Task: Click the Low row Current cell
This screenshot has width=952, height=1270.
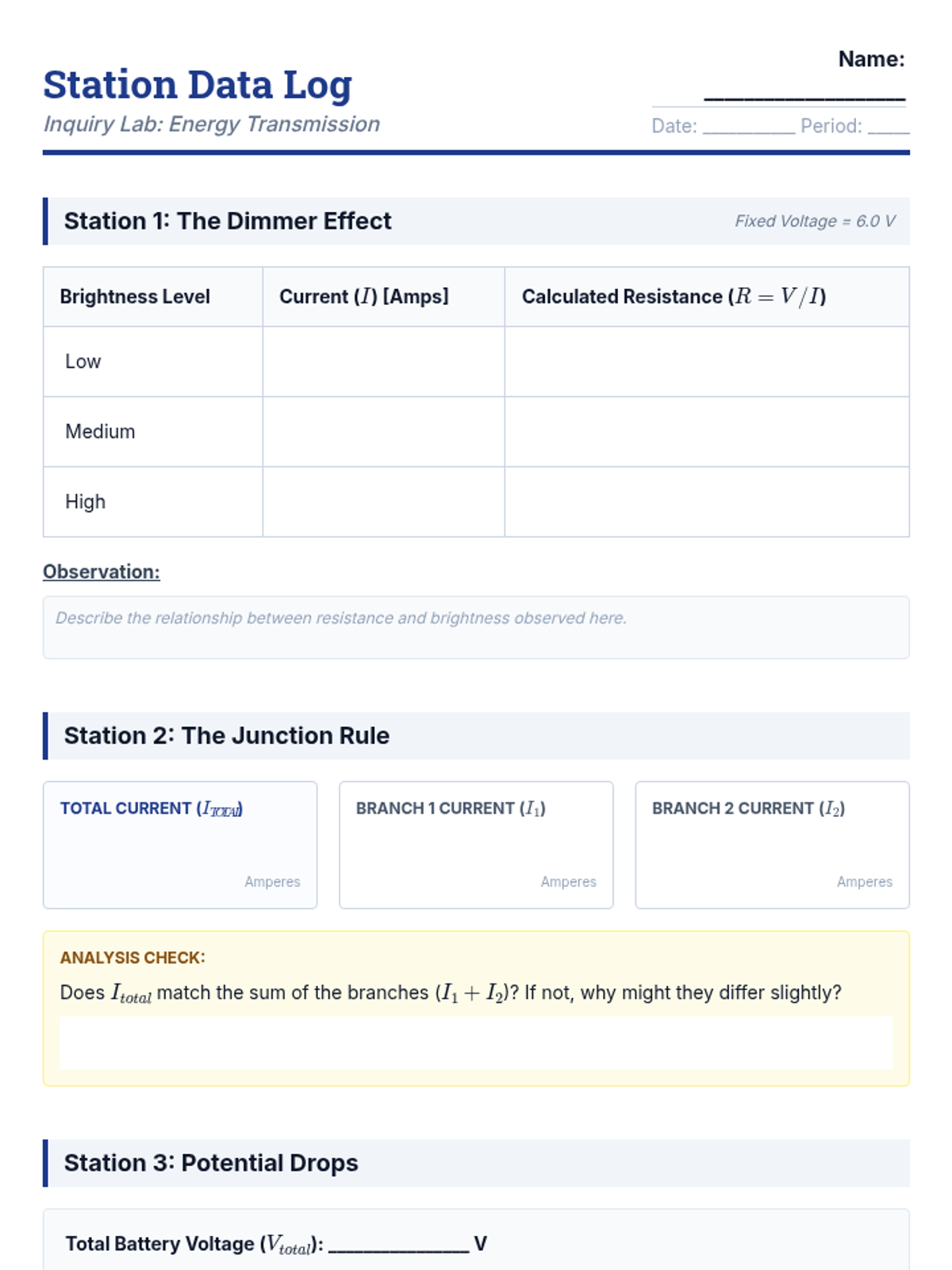Action: tap(383, 362)
